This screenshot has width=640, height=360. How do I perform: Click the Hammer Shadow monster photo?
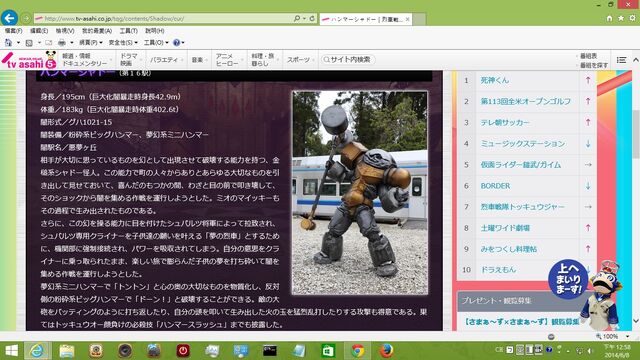coord(360,192)
